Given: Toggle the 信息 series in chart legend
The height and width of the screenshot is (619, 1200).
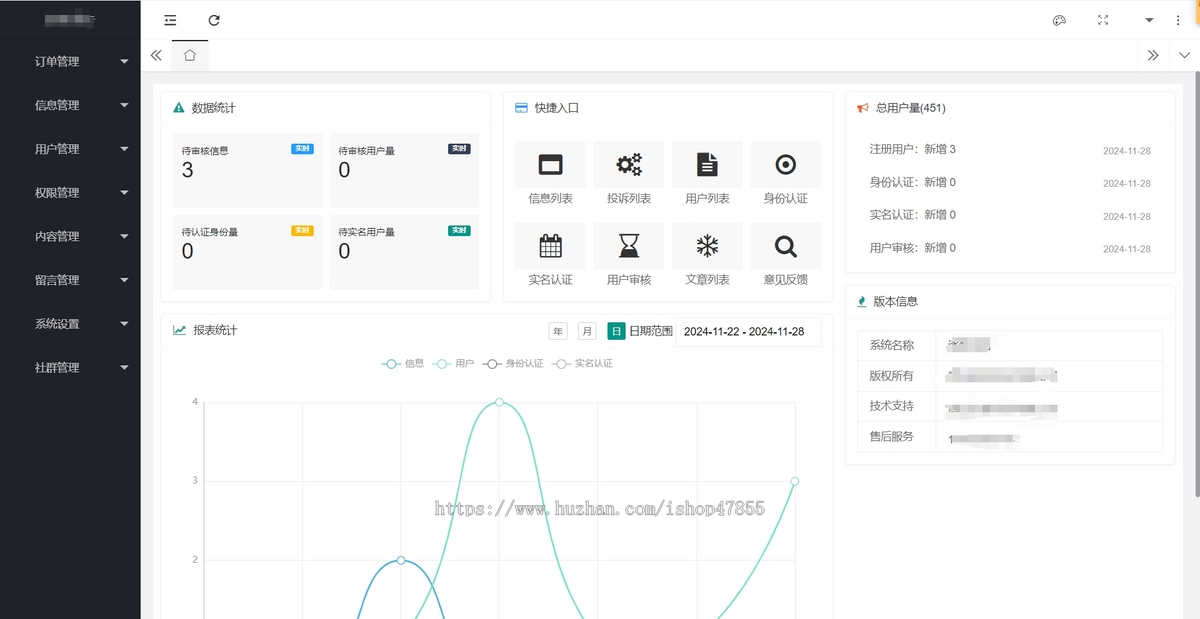Looking at the screenshot, I should pos(403,364).
